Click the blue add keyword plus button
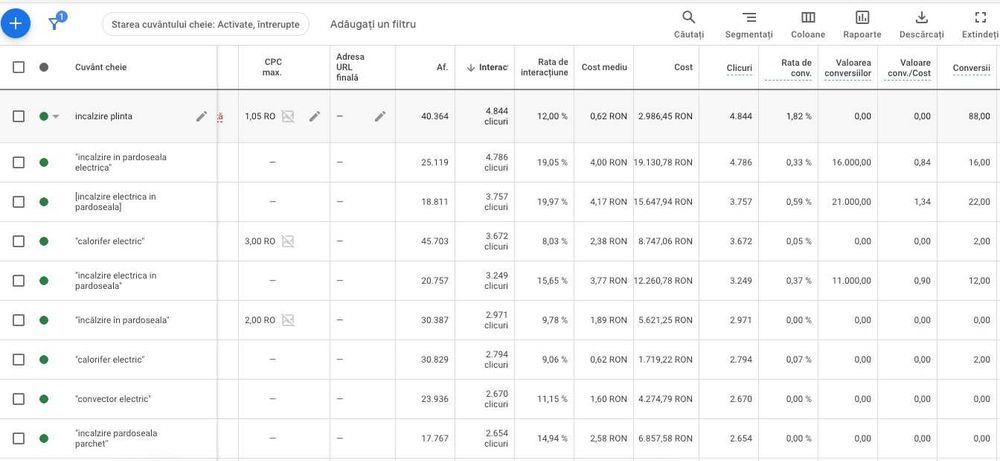 point(15,23)
